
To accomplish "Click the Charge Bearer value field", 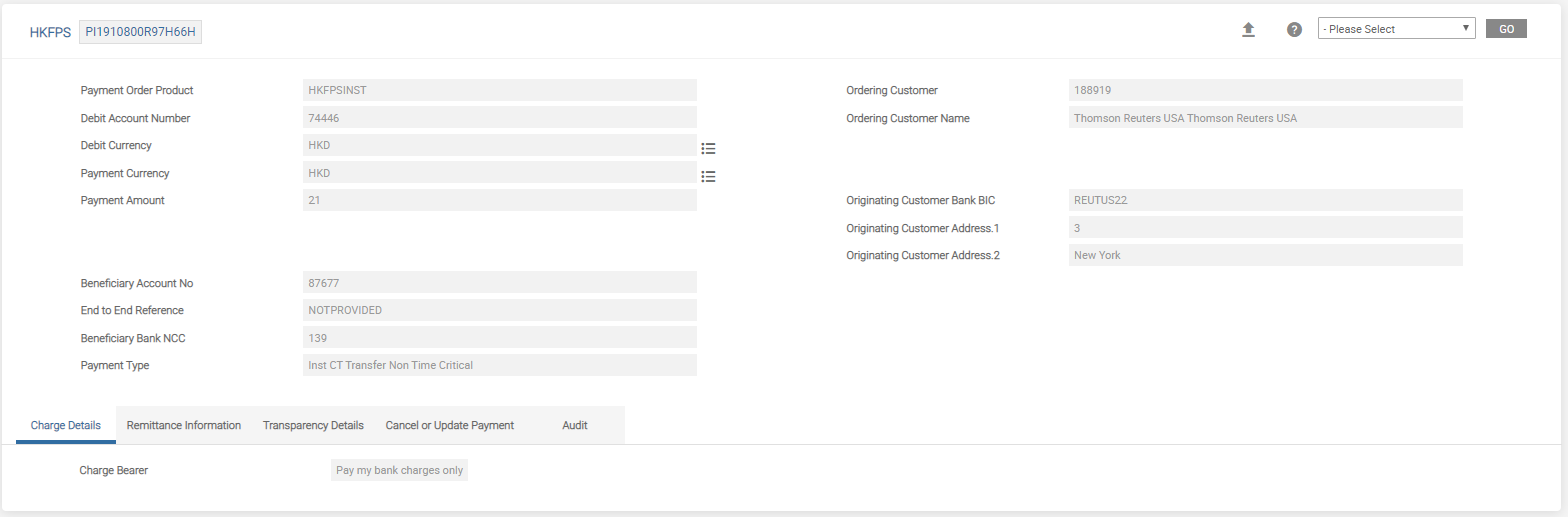I will click(399, 470).
